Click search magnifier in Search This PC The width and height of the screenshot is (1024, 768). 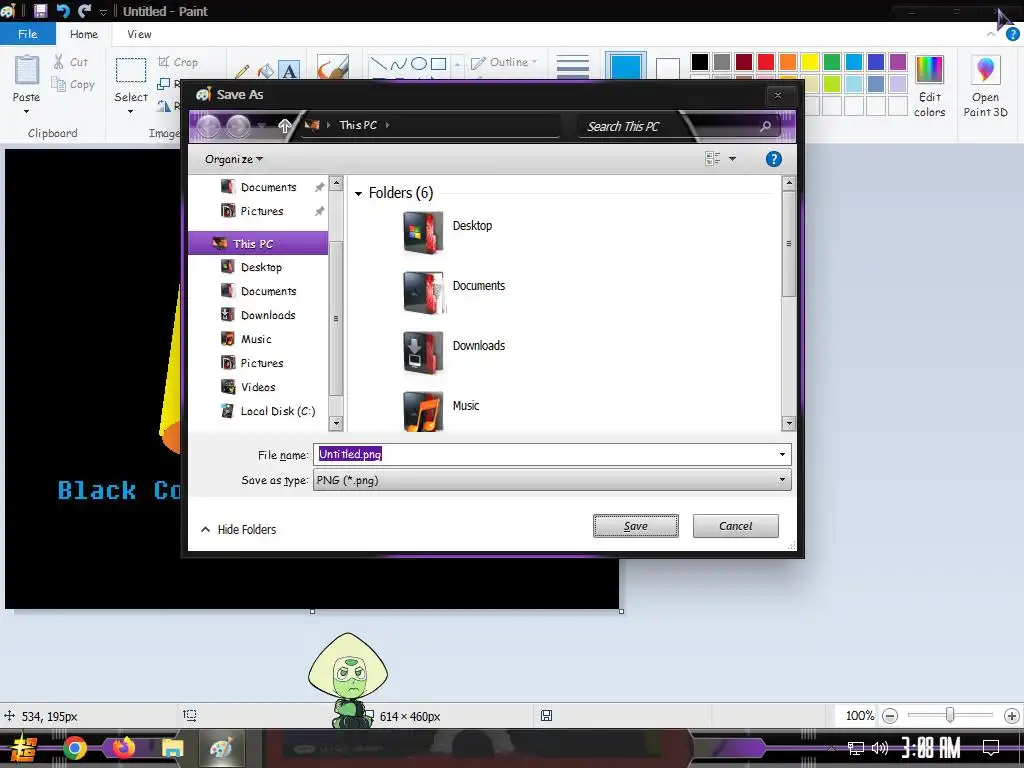765,126
